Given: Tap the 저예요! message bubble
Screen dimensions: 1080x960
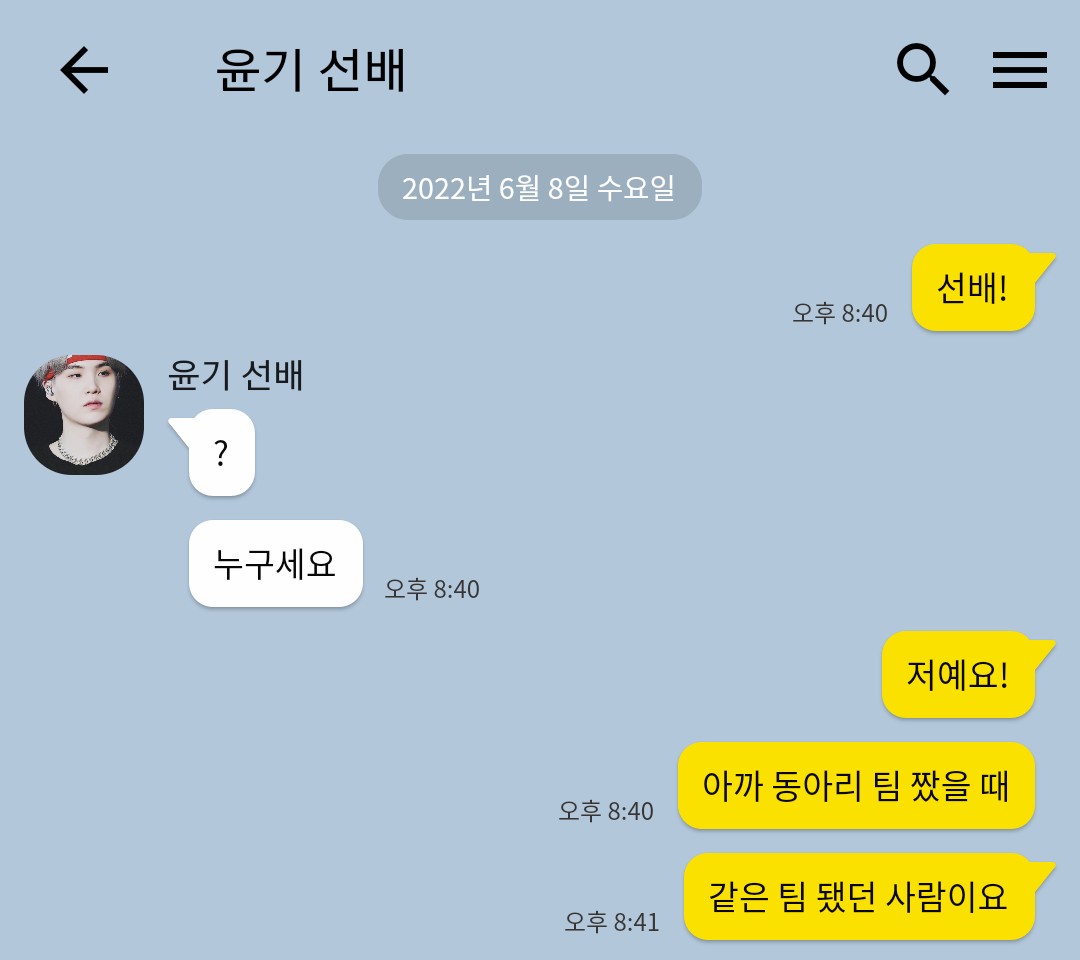Looking at the screenshot, I should click(958, 675).
